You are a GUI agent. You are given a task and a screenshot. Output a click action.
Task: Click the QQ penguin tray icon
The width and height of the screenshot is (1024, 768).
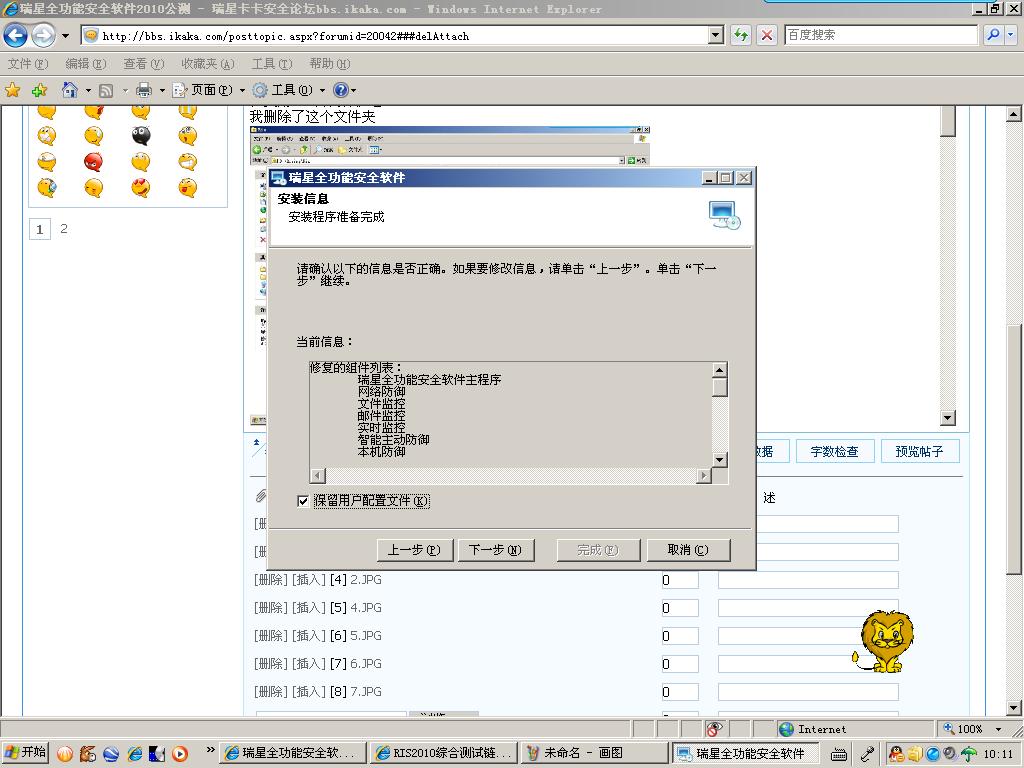[x=896, y=754]
